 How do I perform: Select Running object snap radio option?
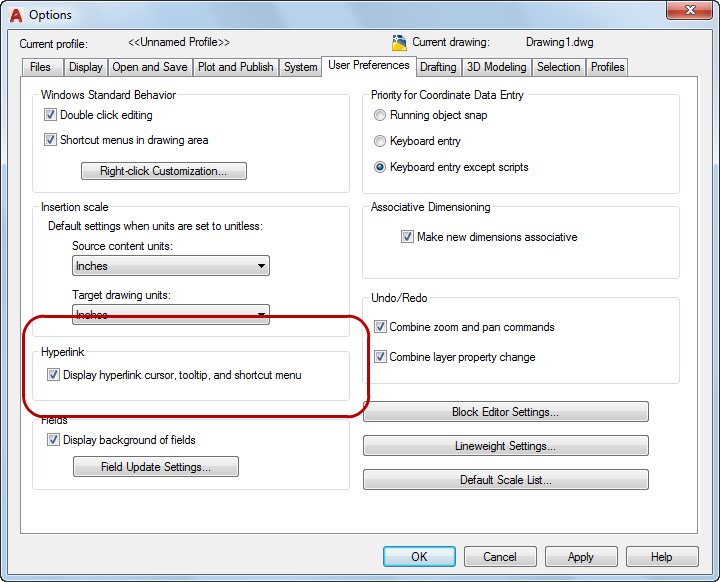[x=380, y=115]
